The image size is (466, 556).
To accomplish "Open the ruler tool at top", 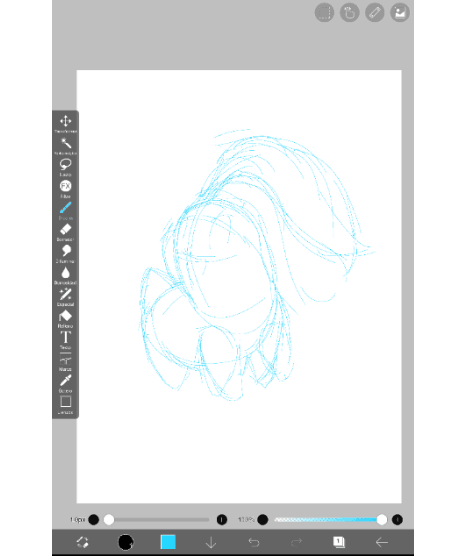I will pos(375,13).
